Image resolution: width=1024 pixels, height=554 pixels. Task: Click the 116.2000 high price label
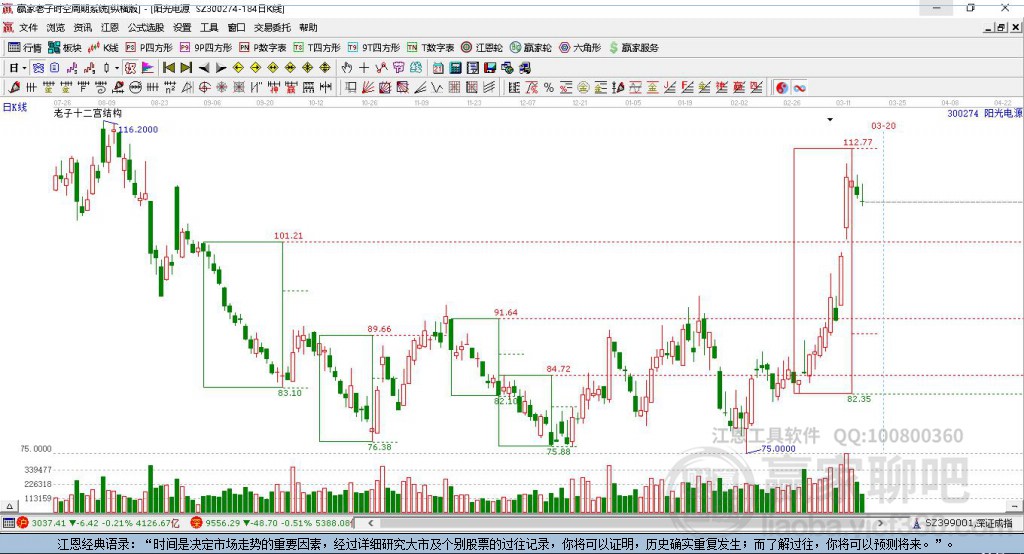click(x=138, y=129)
